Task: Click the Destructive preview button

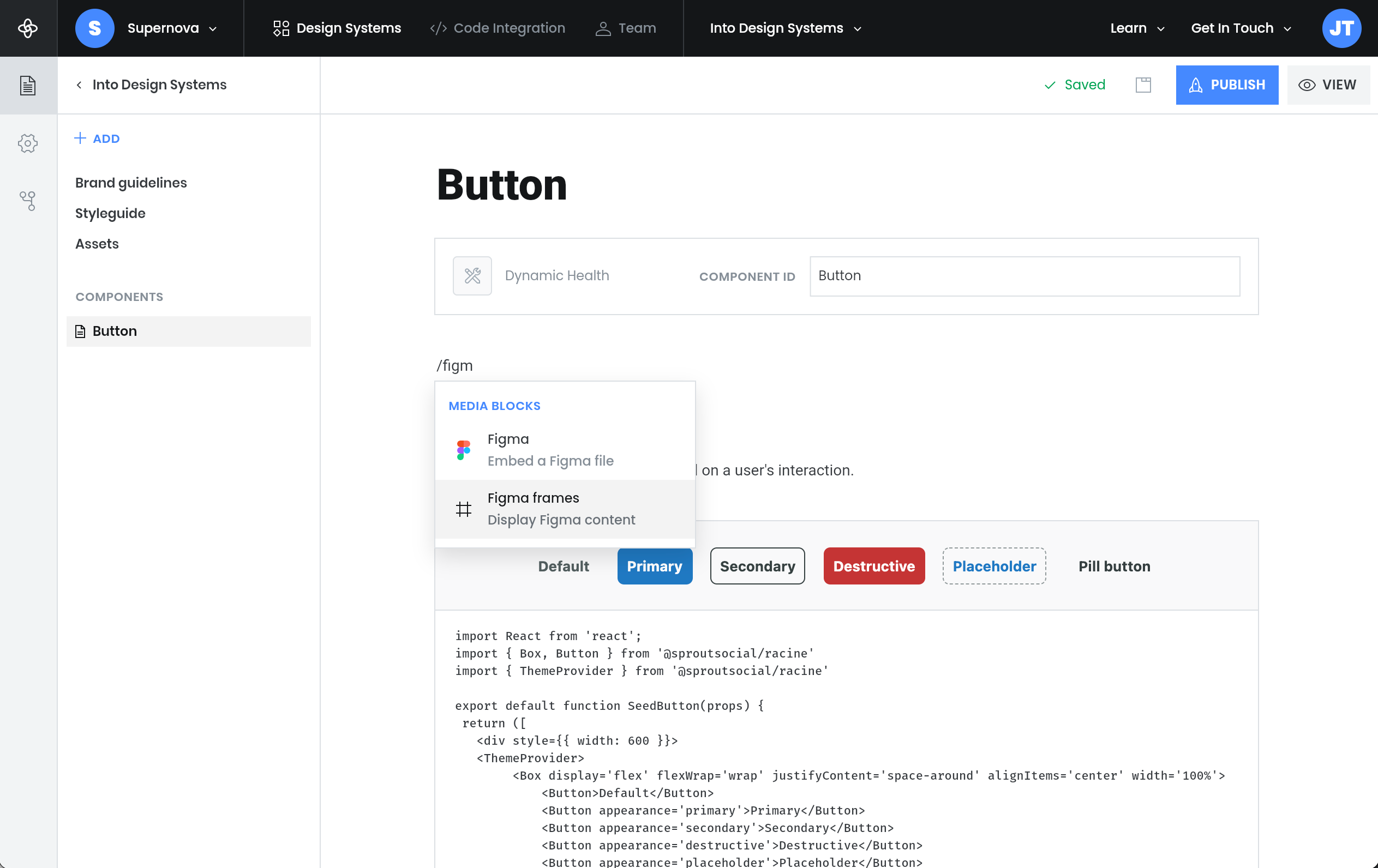Action: 874,566
